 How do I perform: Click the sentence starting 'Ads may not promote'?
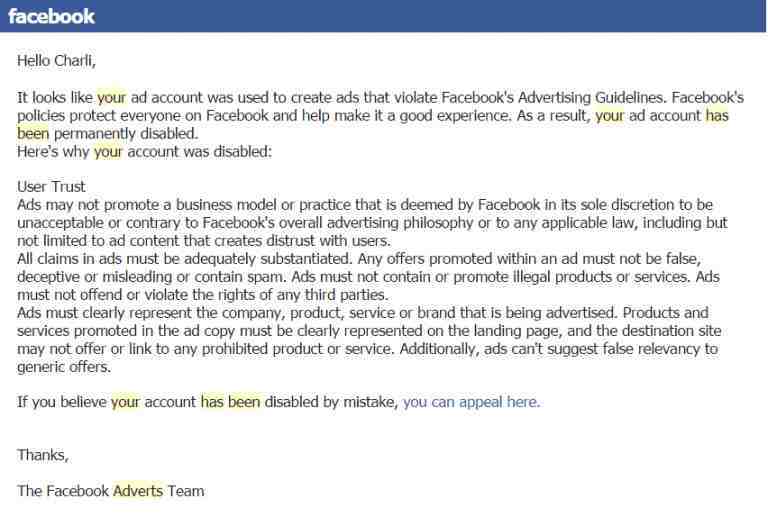click(372, 223)
